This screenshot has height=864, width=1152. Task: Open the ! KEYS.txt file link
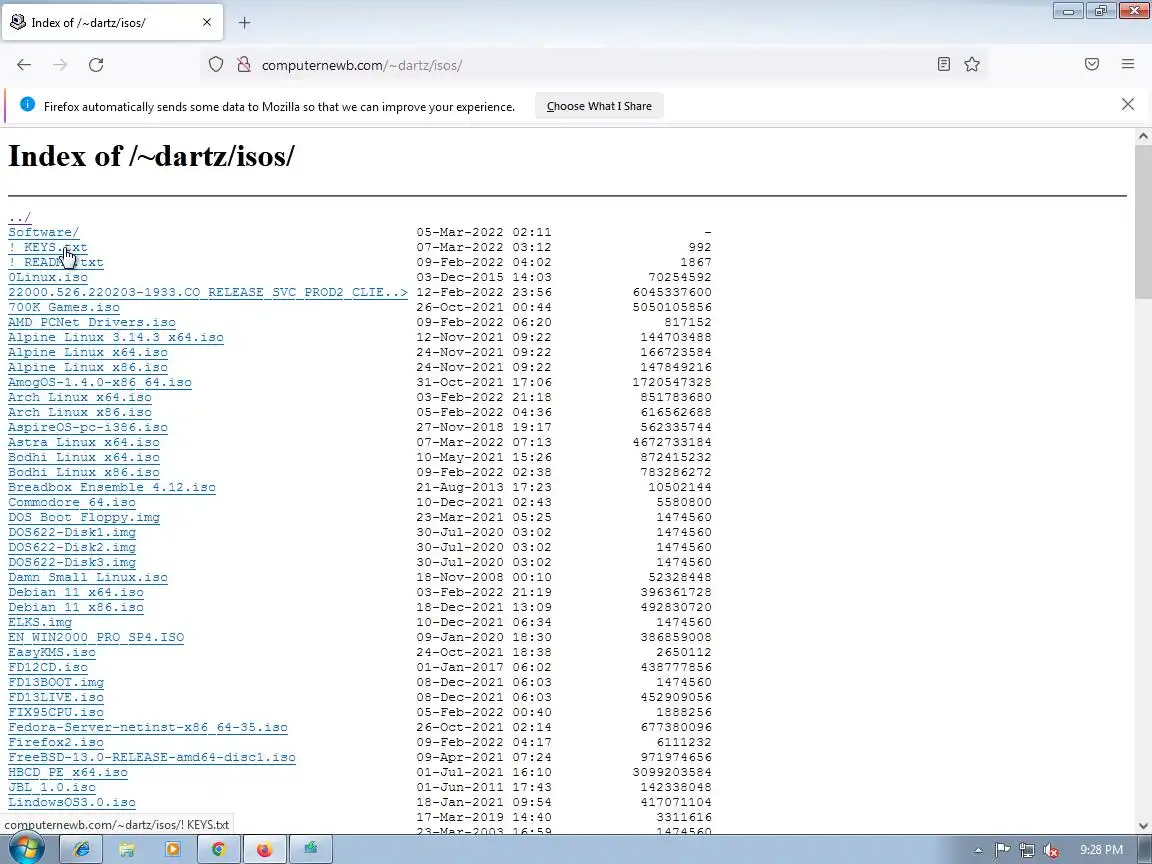[x=48, y=248]
